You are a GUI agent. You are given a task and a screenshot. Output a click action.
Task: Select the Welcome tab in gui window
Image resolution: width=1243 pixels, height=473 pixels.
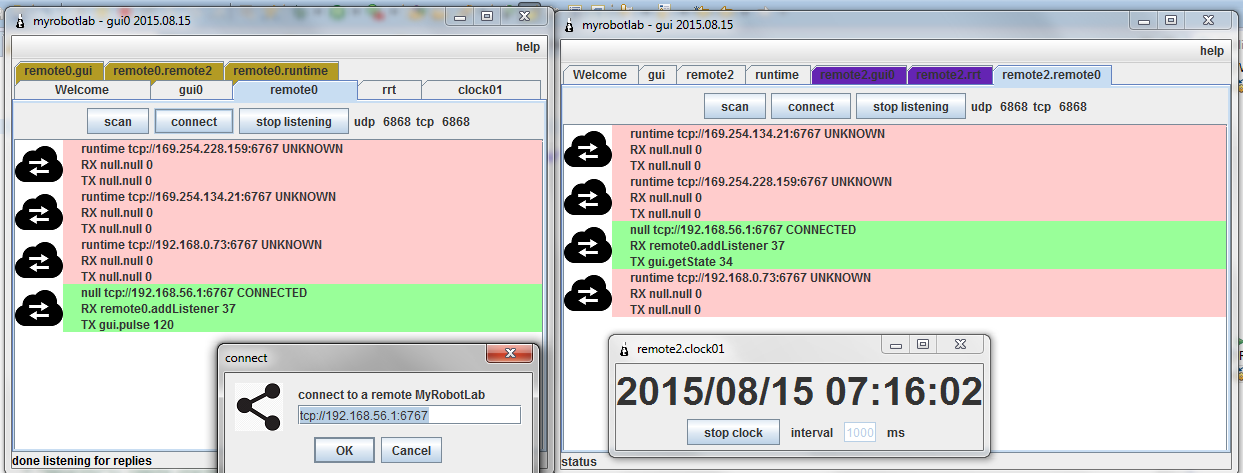[600, 75]
